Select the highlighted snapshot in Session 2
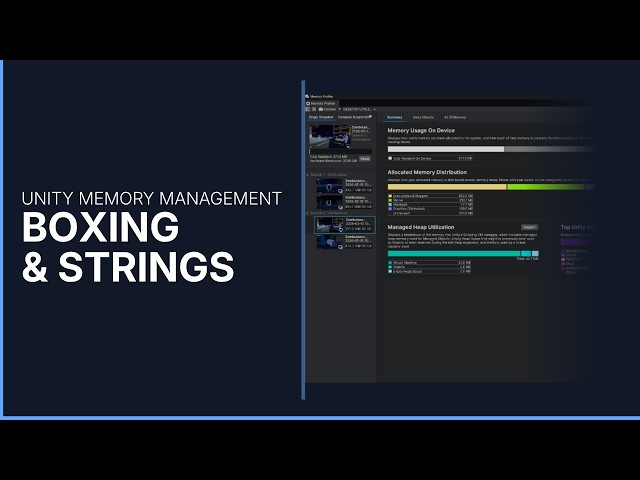Viewport: 640px width, 480px height. (344, 225)
